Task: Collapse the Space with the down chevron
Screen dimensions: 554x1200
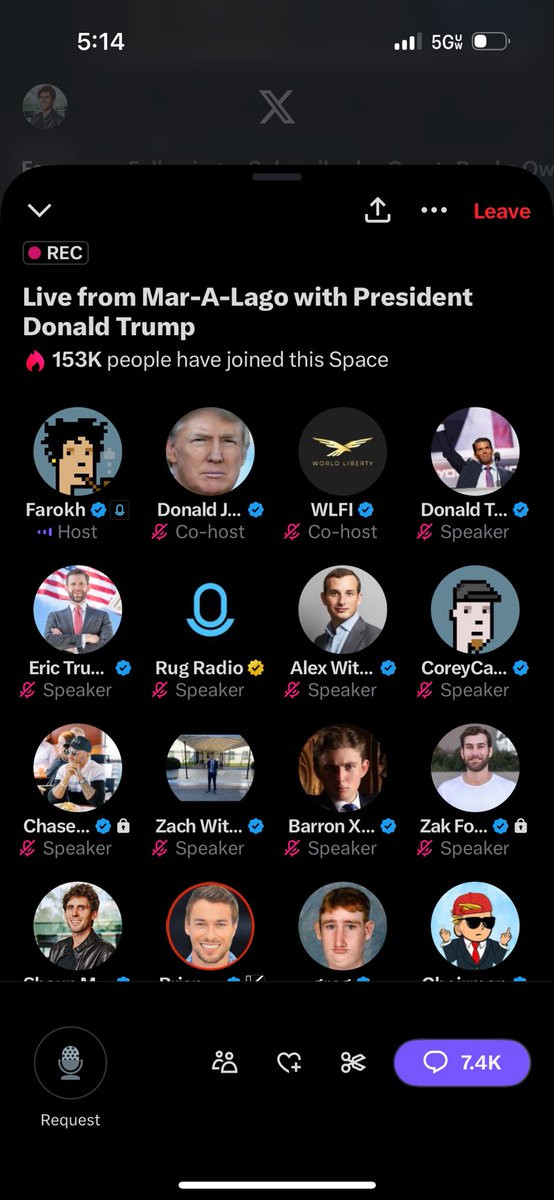Action: 39,210
